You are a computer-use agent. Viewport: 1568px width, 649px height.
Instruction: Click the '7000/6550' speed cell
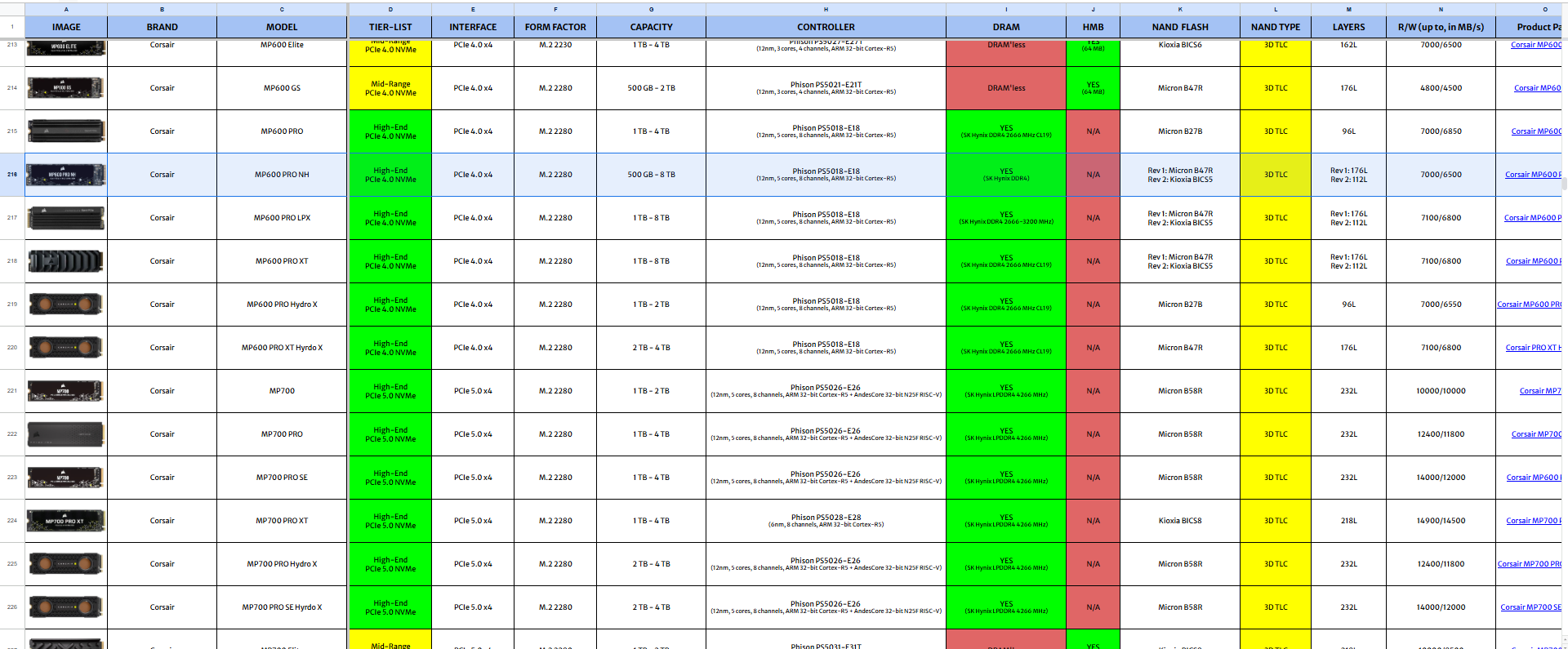point(1441,304)
